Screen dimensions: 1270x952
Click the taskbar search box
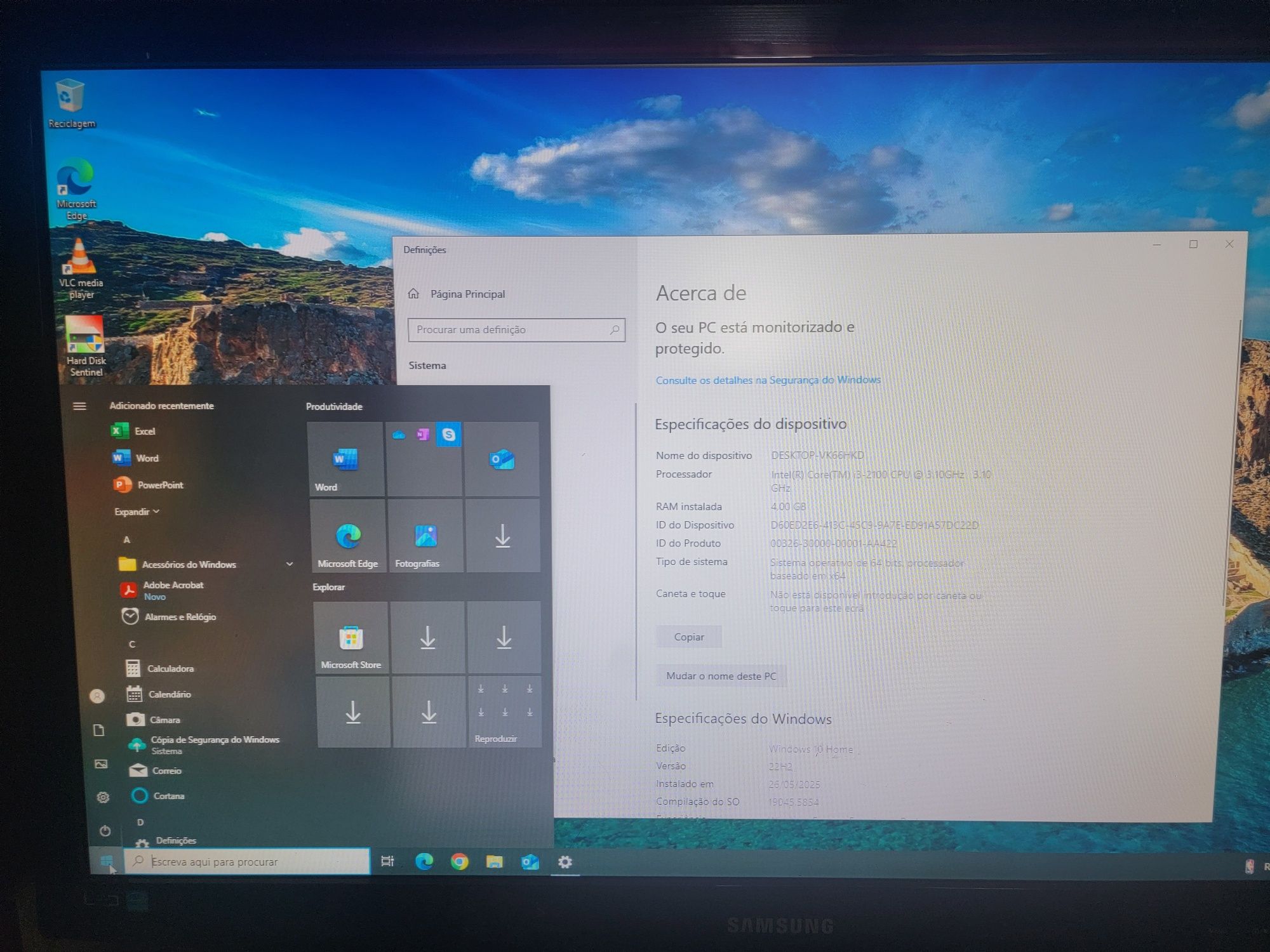click(247, 861)
